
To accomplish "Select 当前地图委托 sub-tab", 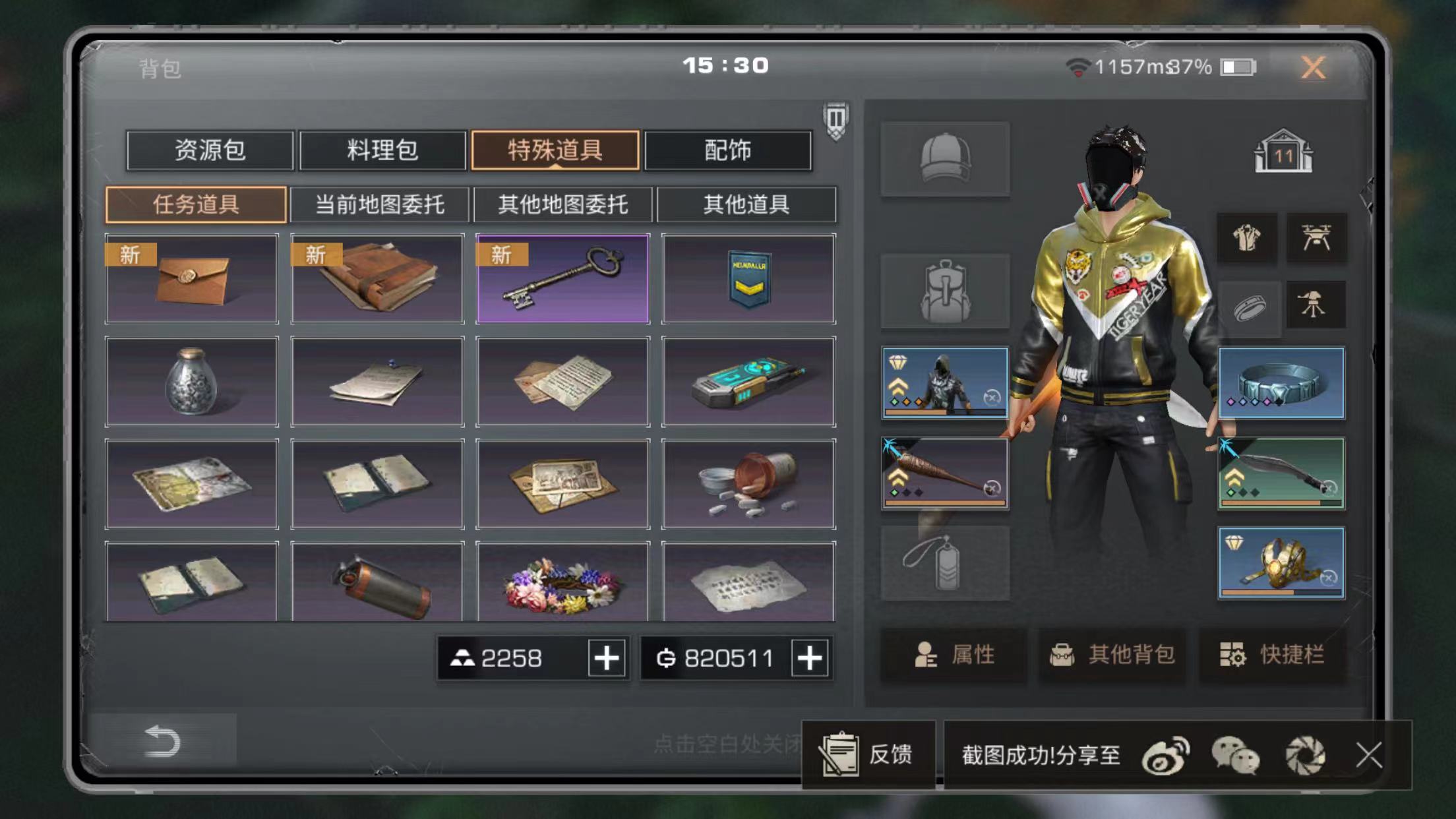I will 379,204.
